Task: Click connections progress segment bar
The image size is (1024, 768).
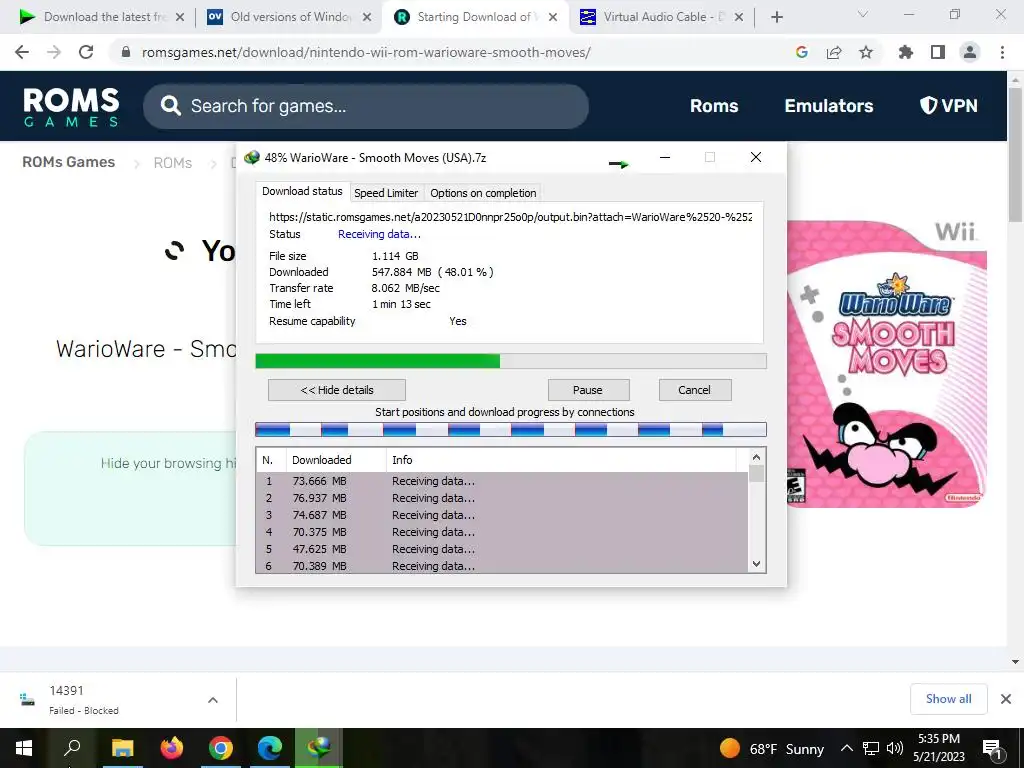Action: 511,430
